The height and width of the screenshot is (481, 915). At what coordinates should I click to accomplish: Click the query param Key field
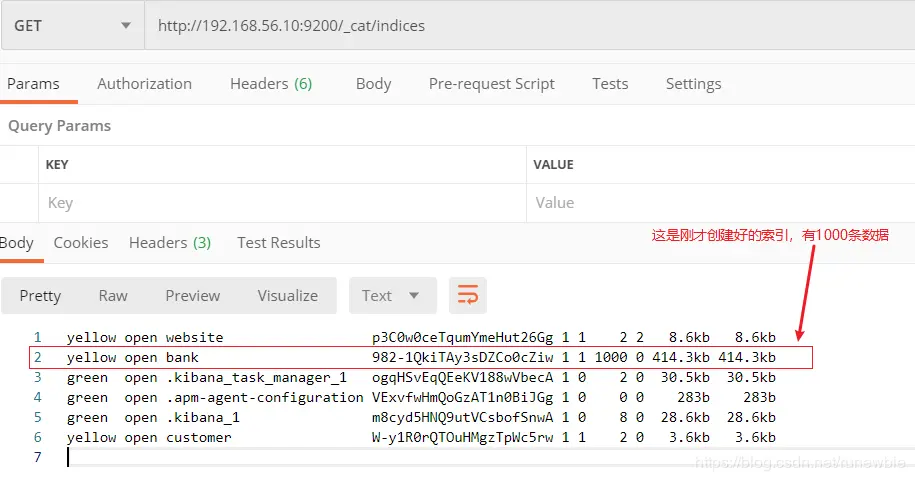tap(280, 202)
